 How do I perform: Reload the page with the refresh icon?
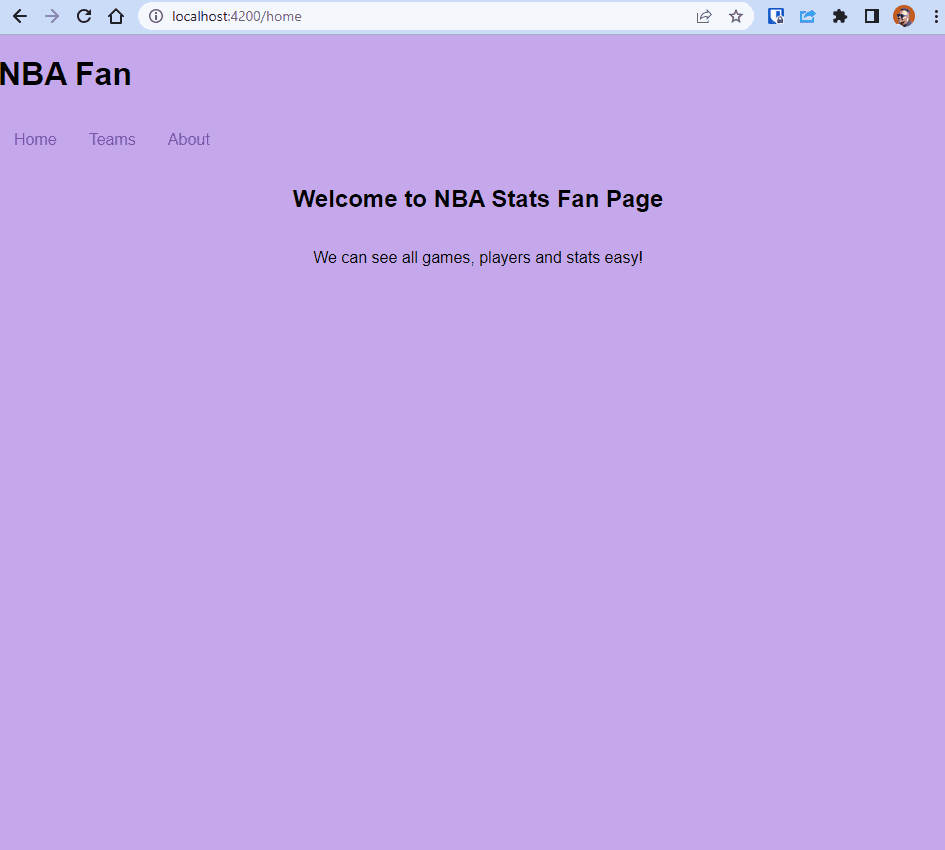tap(84, 16)
